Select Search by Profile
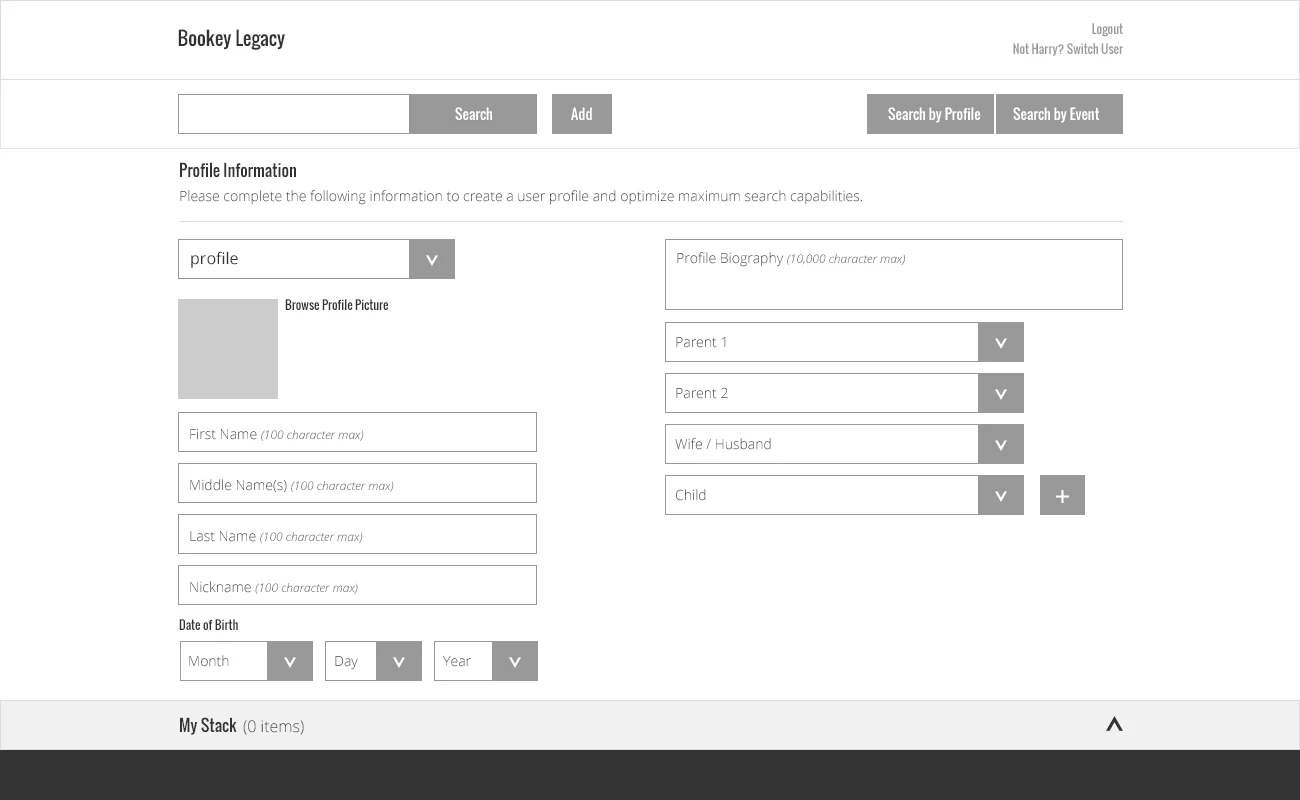1300x800 pixels. coord(930,114)
